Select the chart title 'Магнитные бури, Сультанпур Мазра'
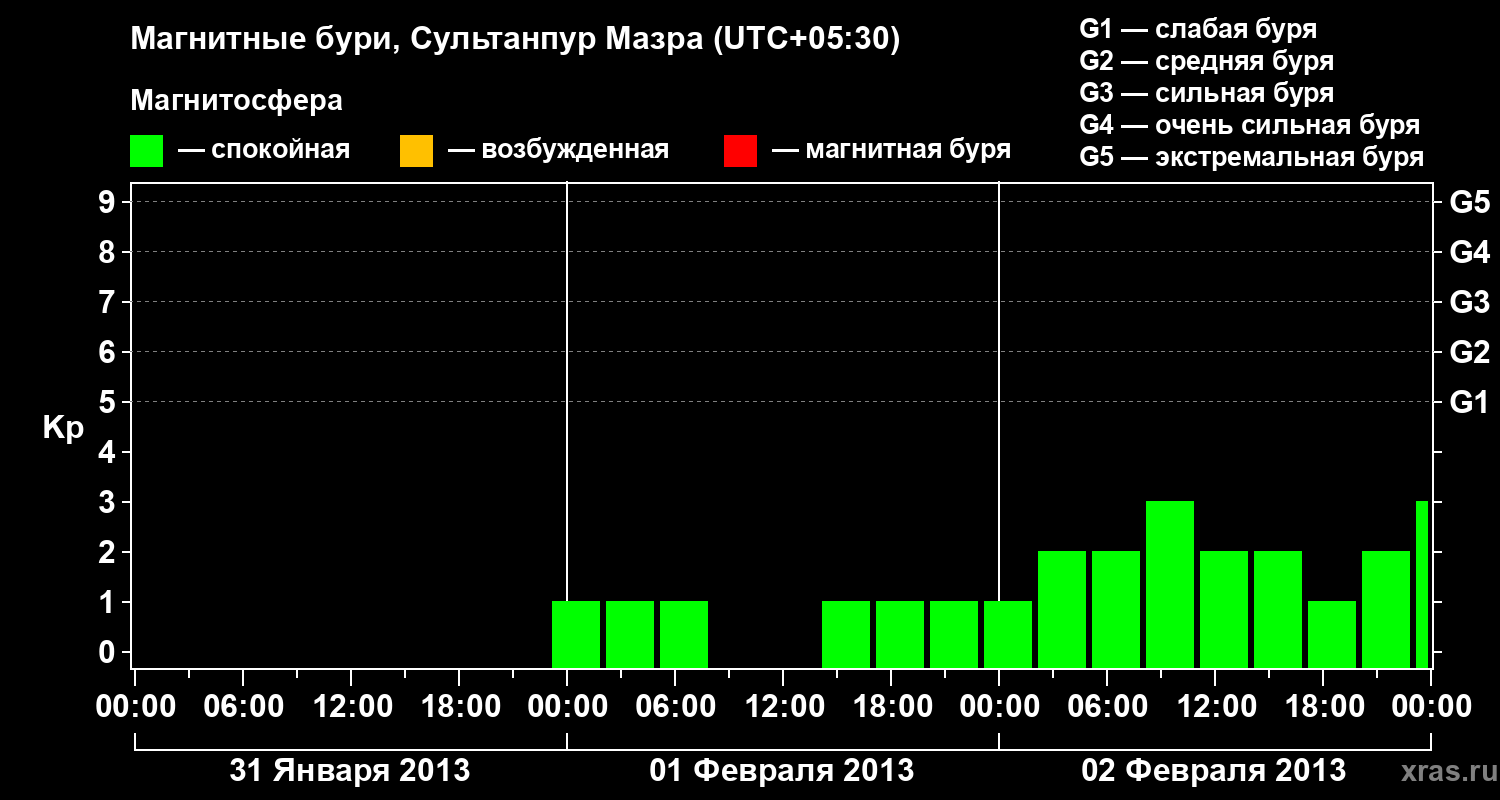Image resolution: width=1500 pixels, height=800 pixels. [x=417, y=40]
